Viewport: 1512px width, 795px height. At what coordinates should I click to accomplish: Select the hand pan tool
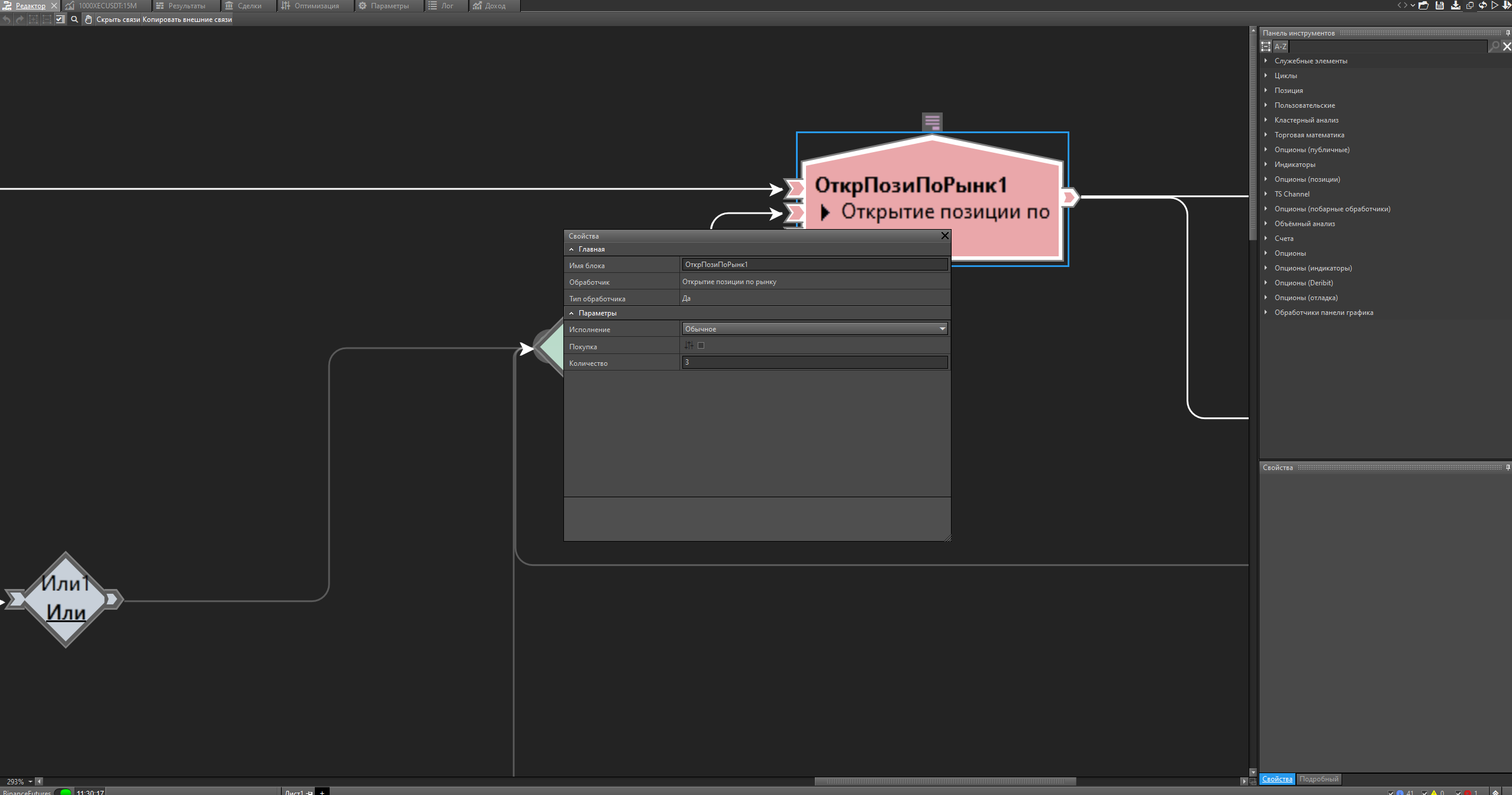[x=88, y=20]
